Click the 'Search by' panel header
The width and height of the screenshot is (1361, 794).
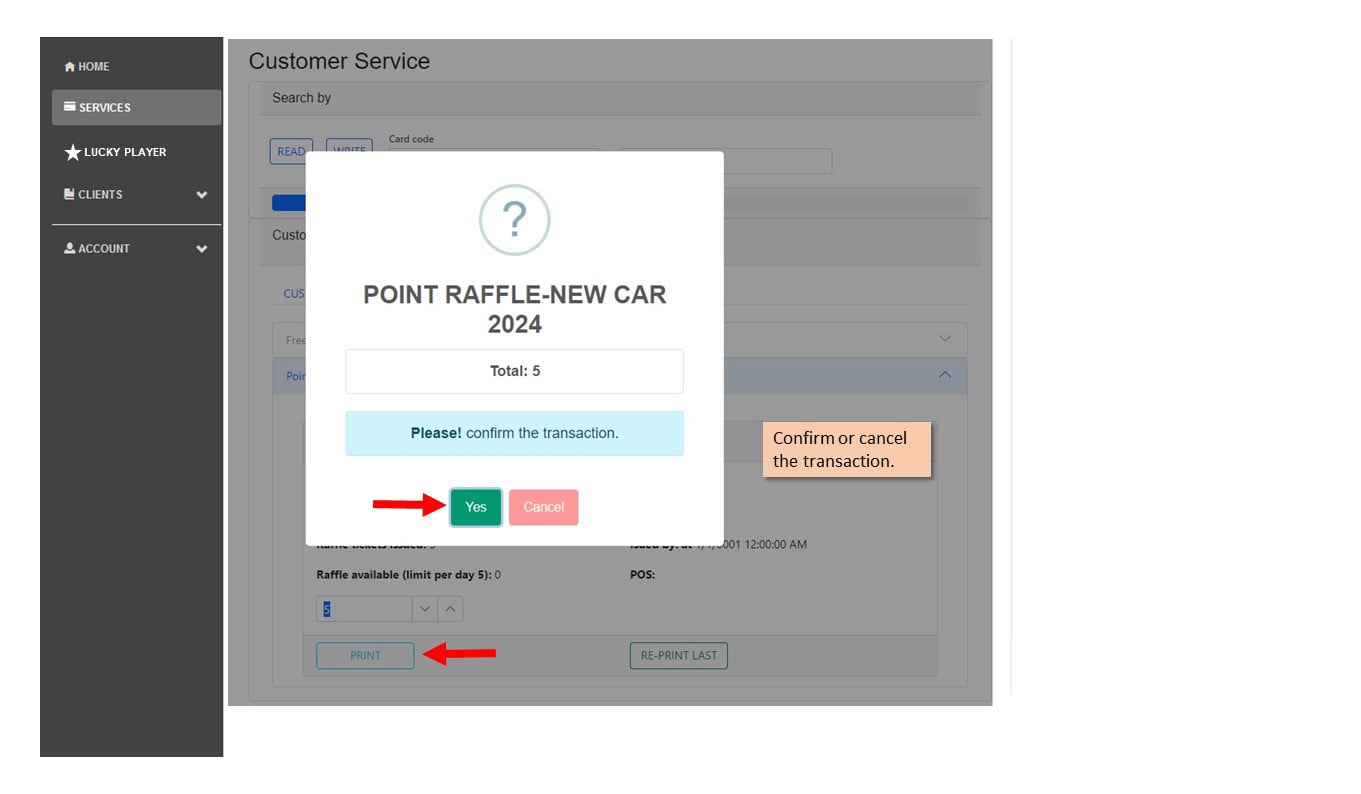620,98
